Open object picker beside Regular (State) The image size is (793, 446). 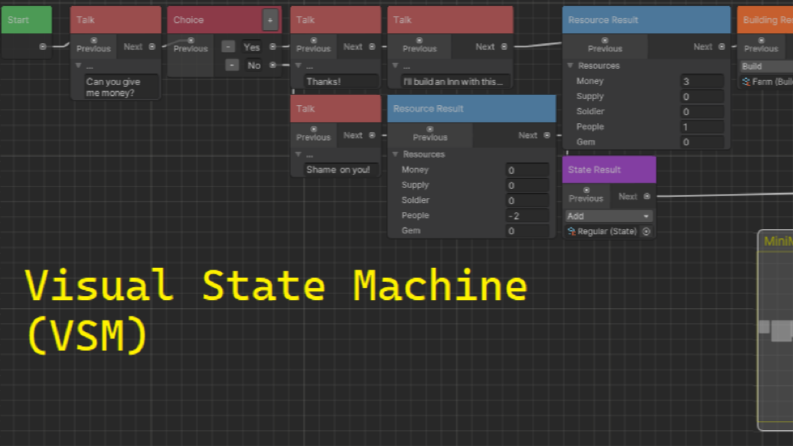(x=646, y=232)
